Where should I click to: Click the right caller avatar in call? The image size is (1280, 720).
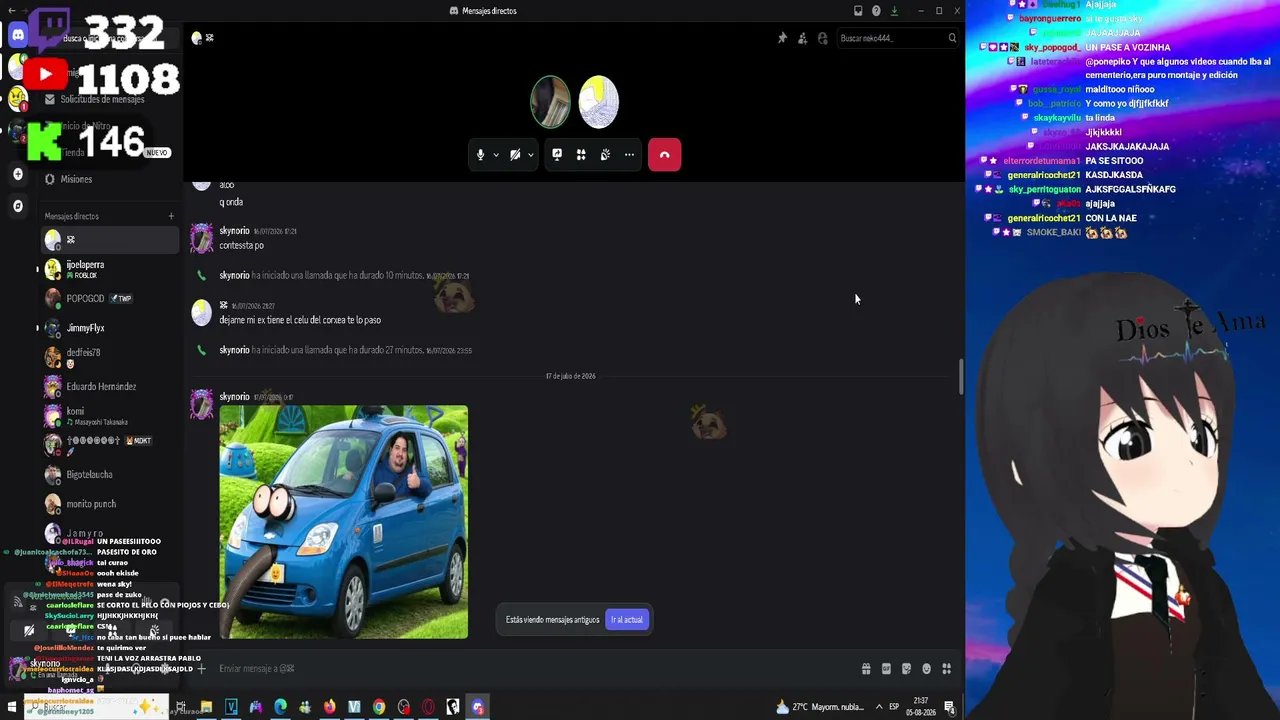(598, 102)
